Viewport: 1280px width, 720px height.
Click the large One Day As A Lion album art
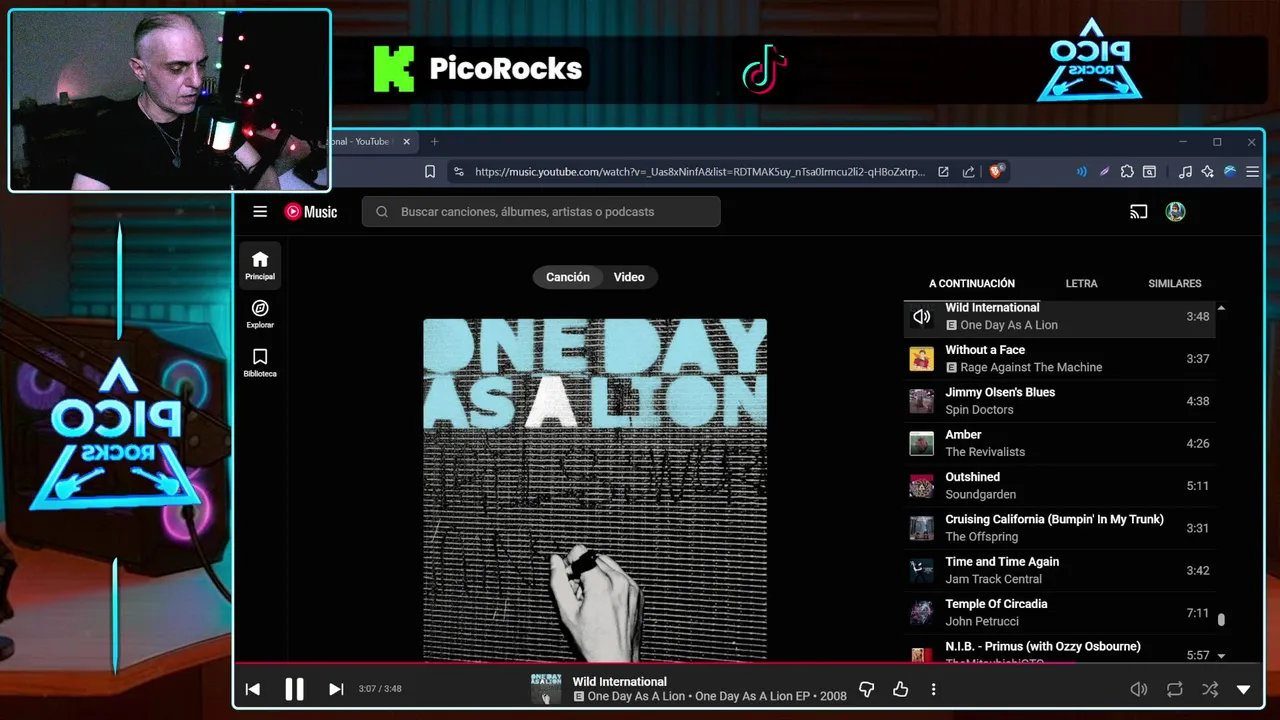(595, 490)
